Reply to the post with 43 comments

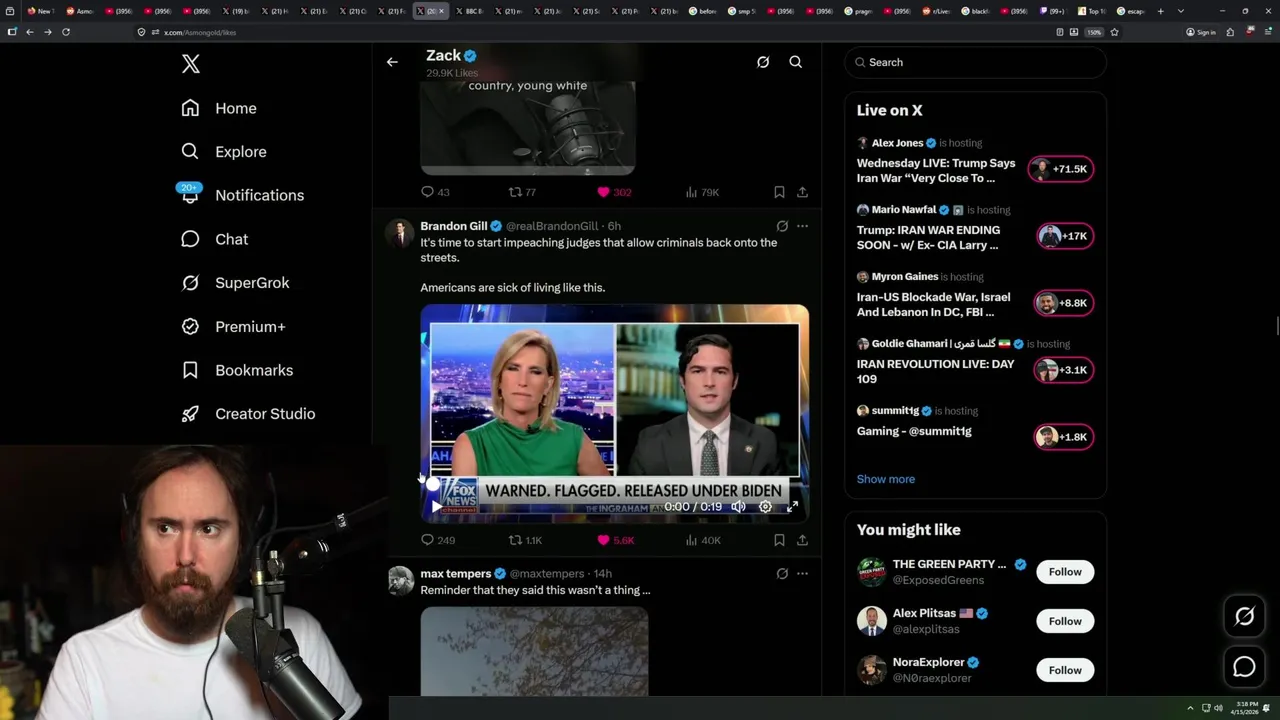point(435,192)
